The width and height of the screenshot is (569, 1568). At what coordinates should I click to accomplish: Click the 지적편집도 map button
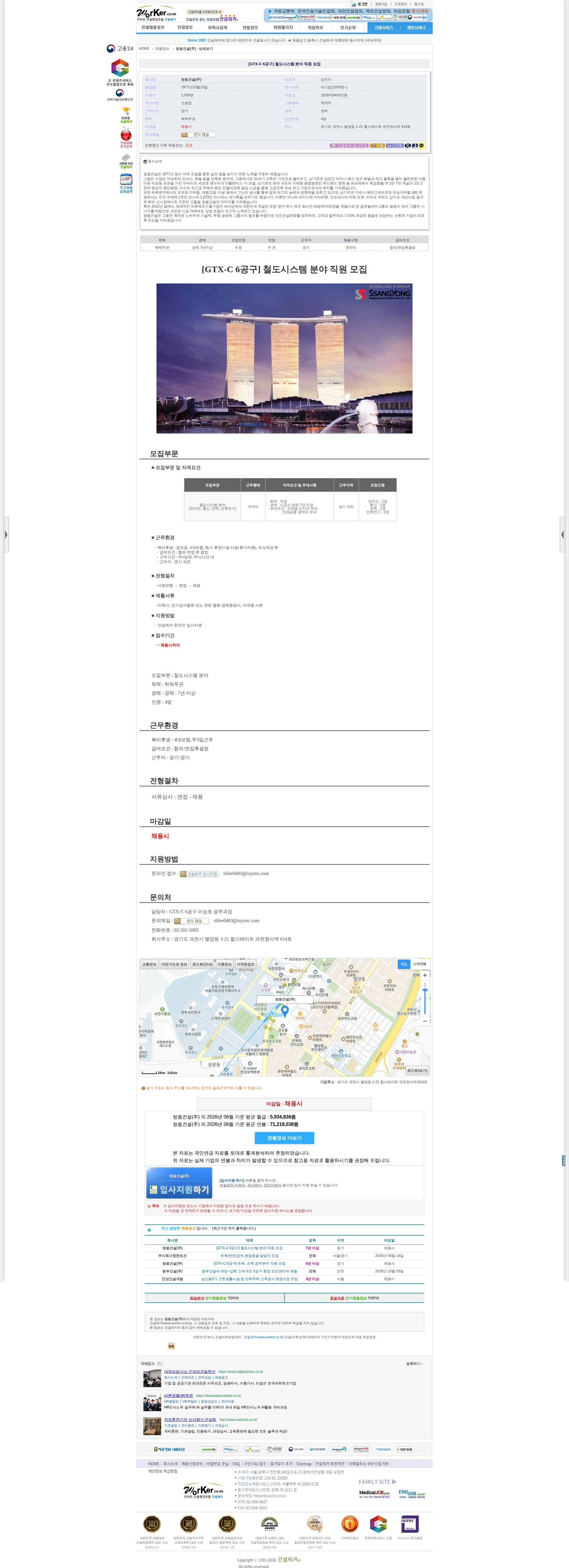click(245, 964)
